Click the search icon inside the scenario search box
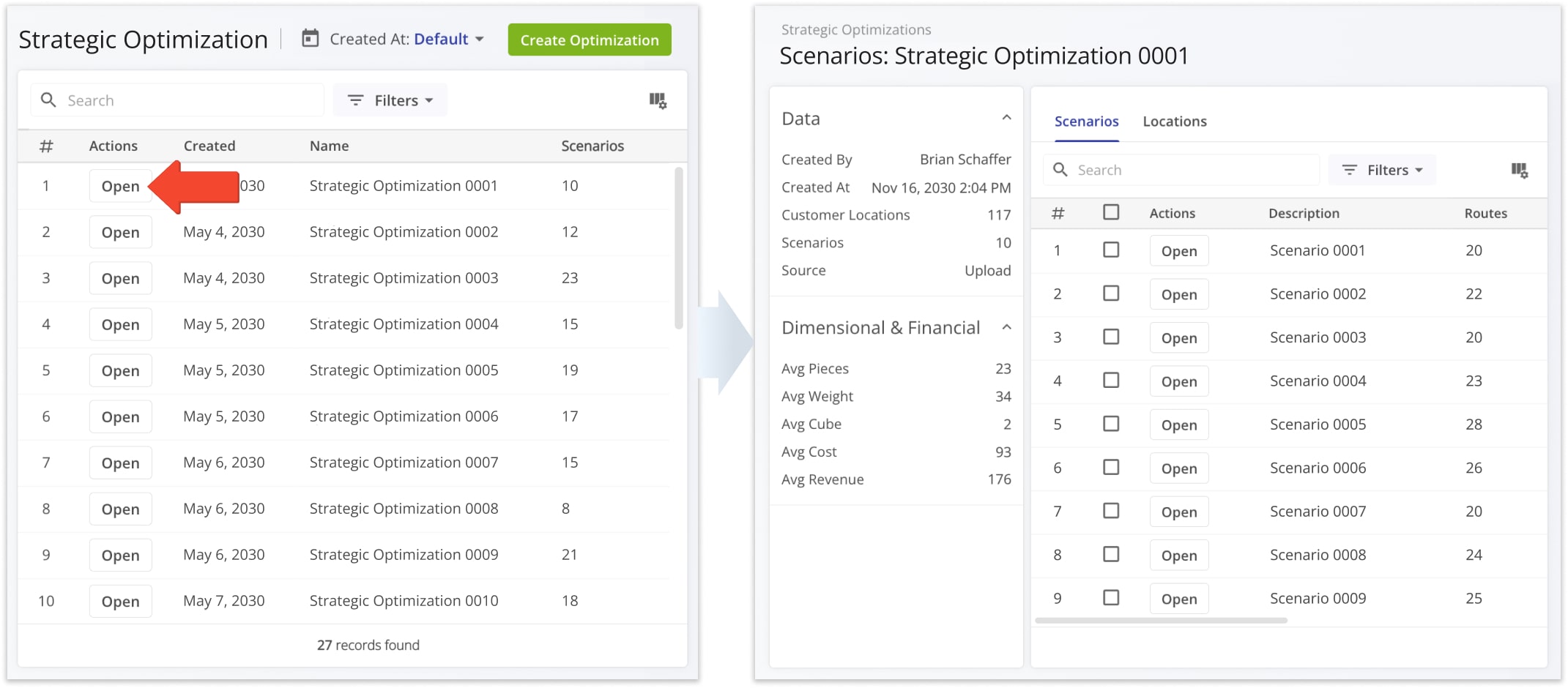 (x=1060, y=169)
